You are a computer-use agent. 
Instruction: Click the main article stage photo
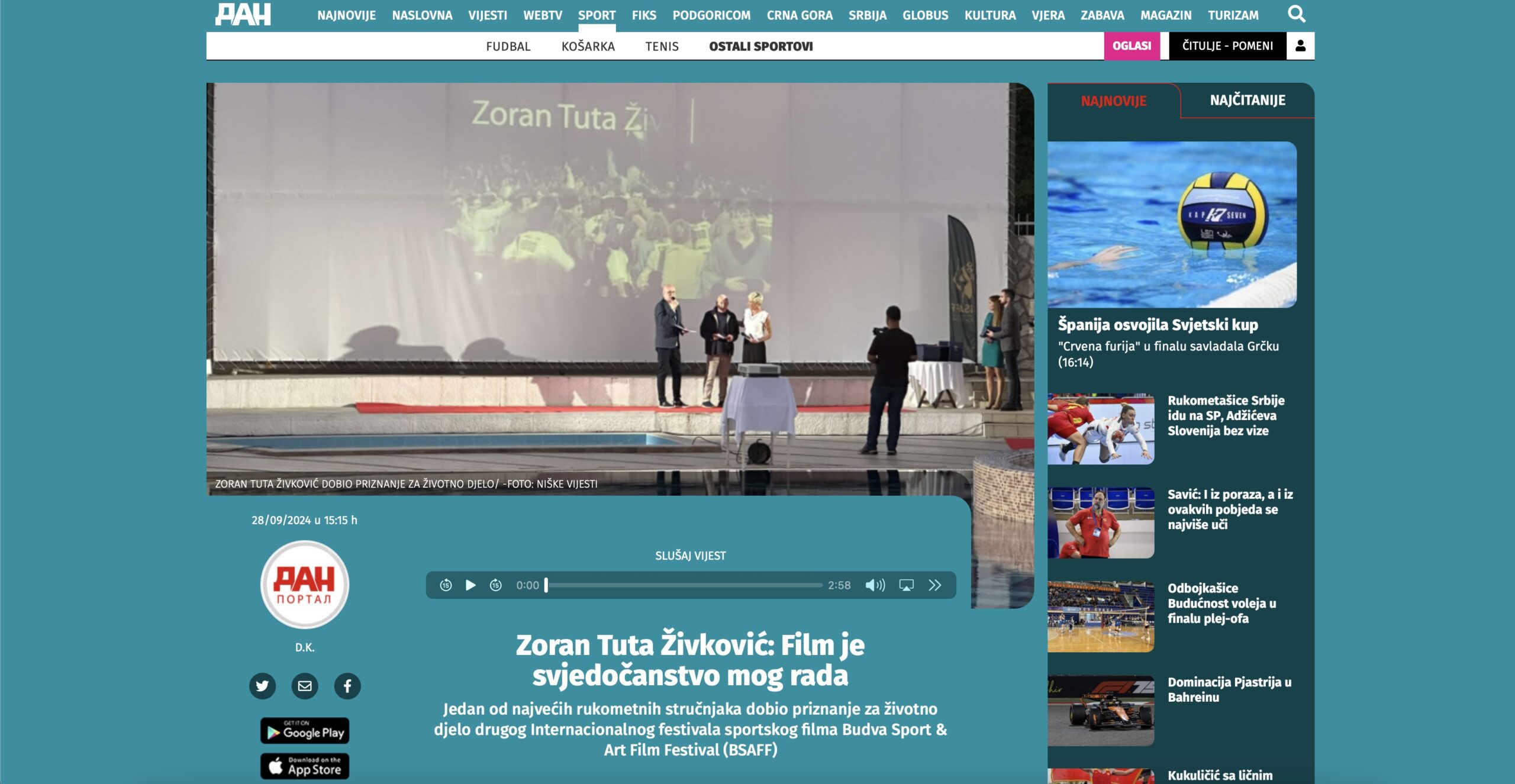click(x=620, y=289)
